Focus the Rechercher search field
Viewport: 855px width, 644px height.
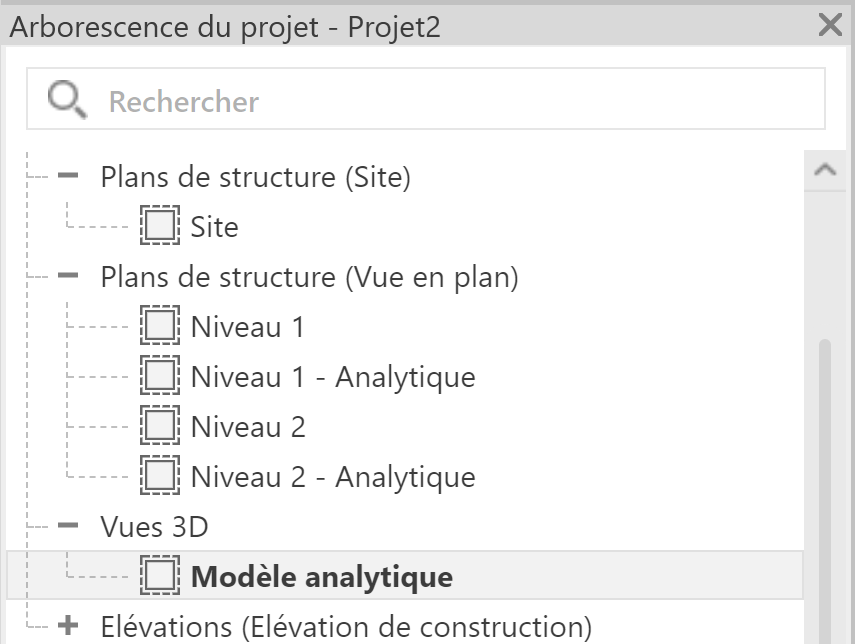tap(426, 99)
